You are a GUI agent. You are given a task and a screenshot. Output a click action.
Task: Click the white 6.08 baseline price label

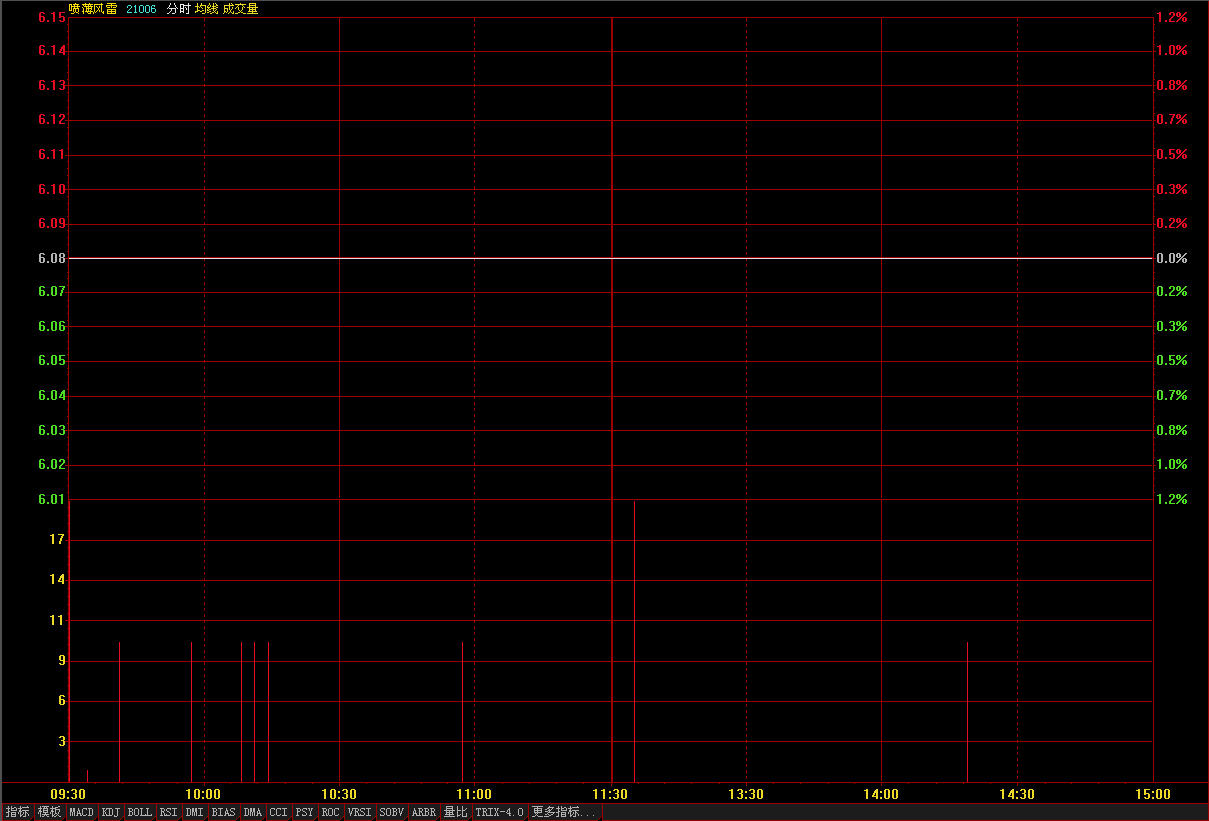coord(52,258)
